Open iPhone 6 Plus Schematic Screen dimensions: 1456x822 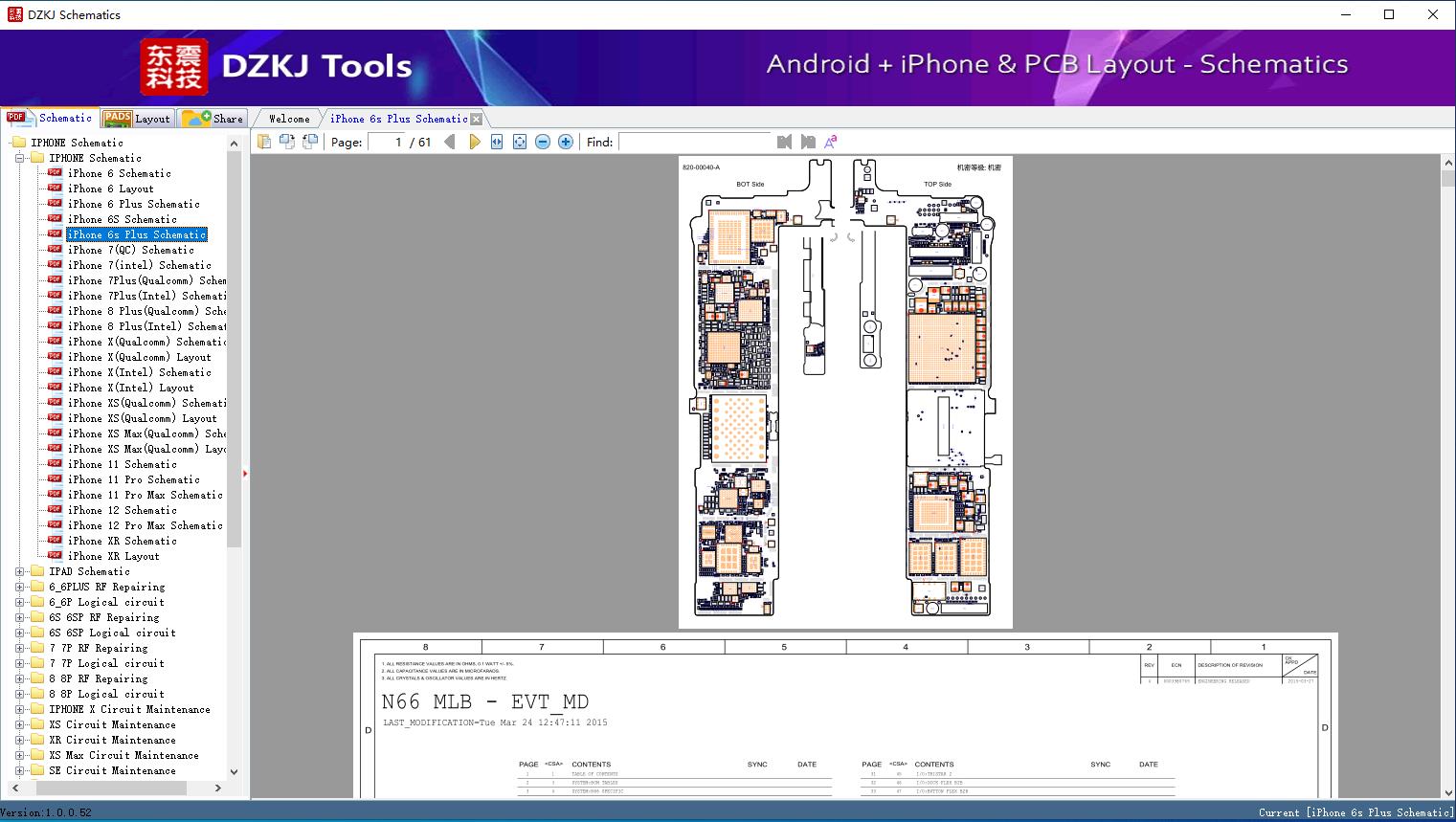[x=134, y=204]
